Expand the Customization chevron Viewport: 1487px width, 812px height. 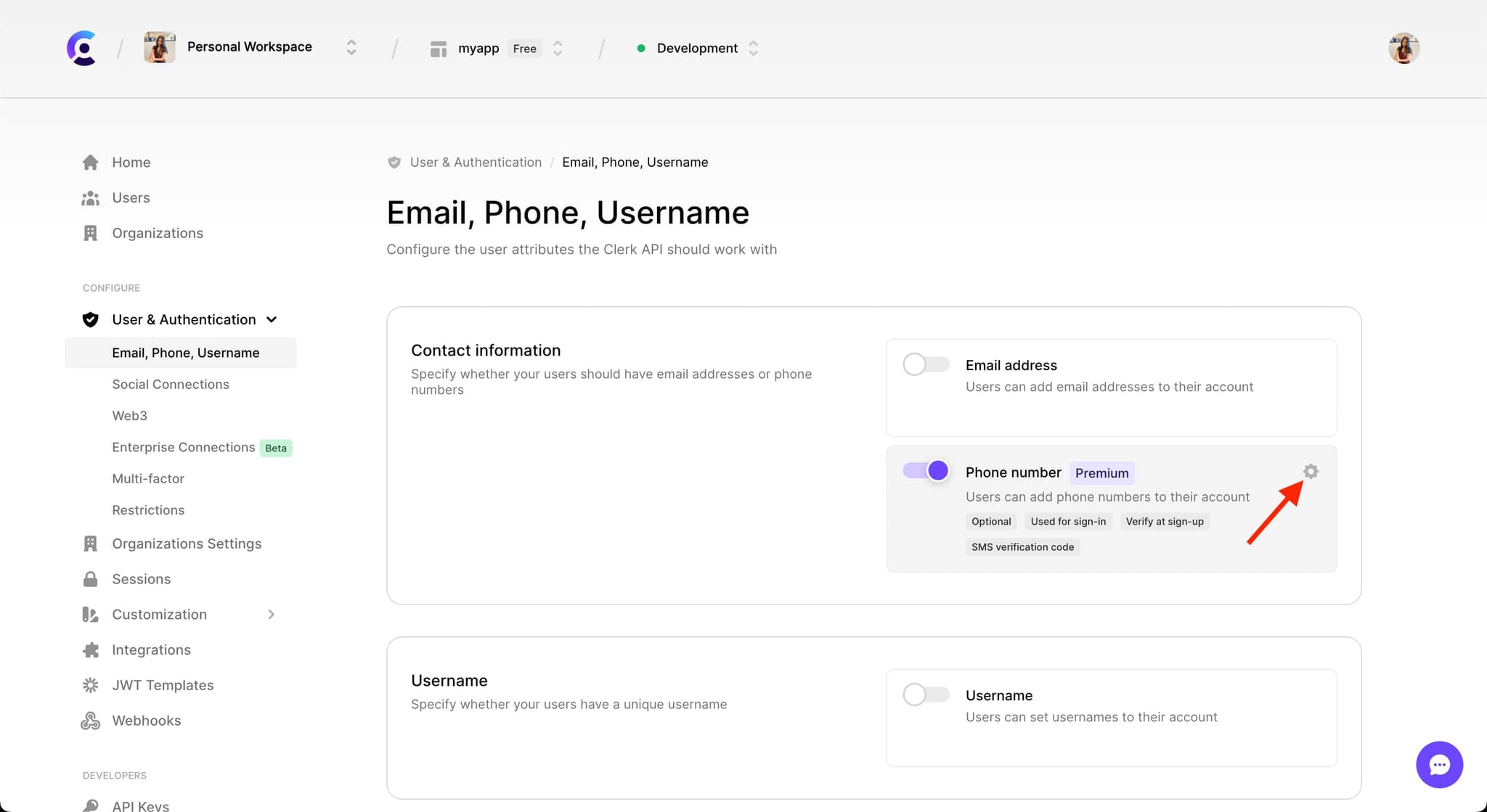[272, 615]
